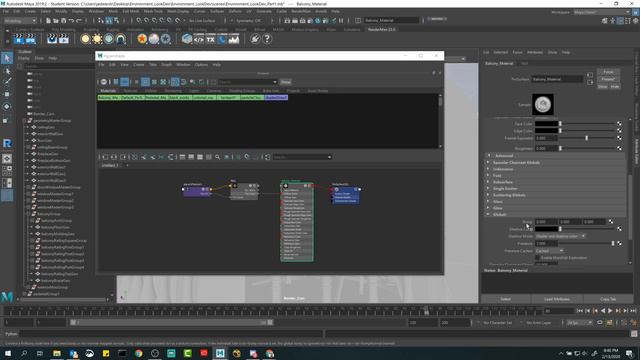Open the RenderMan help question-mark shelf icon
This screenshot has width=640, height=360.
(x=267, y=39)
